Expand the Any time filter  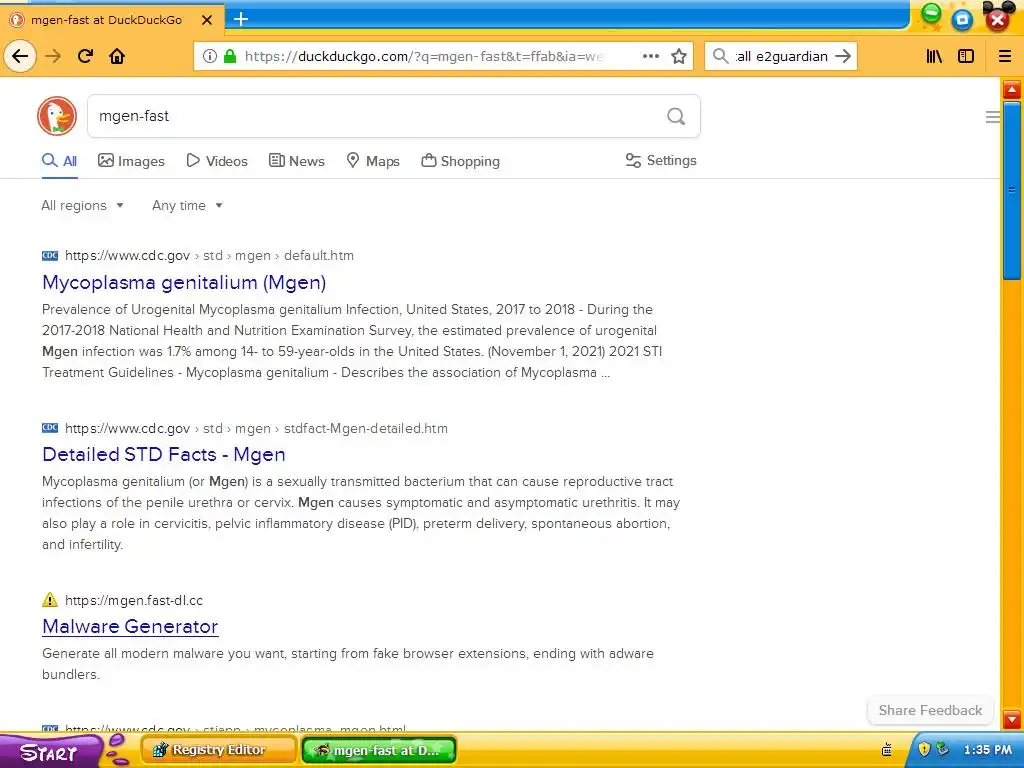187,205
